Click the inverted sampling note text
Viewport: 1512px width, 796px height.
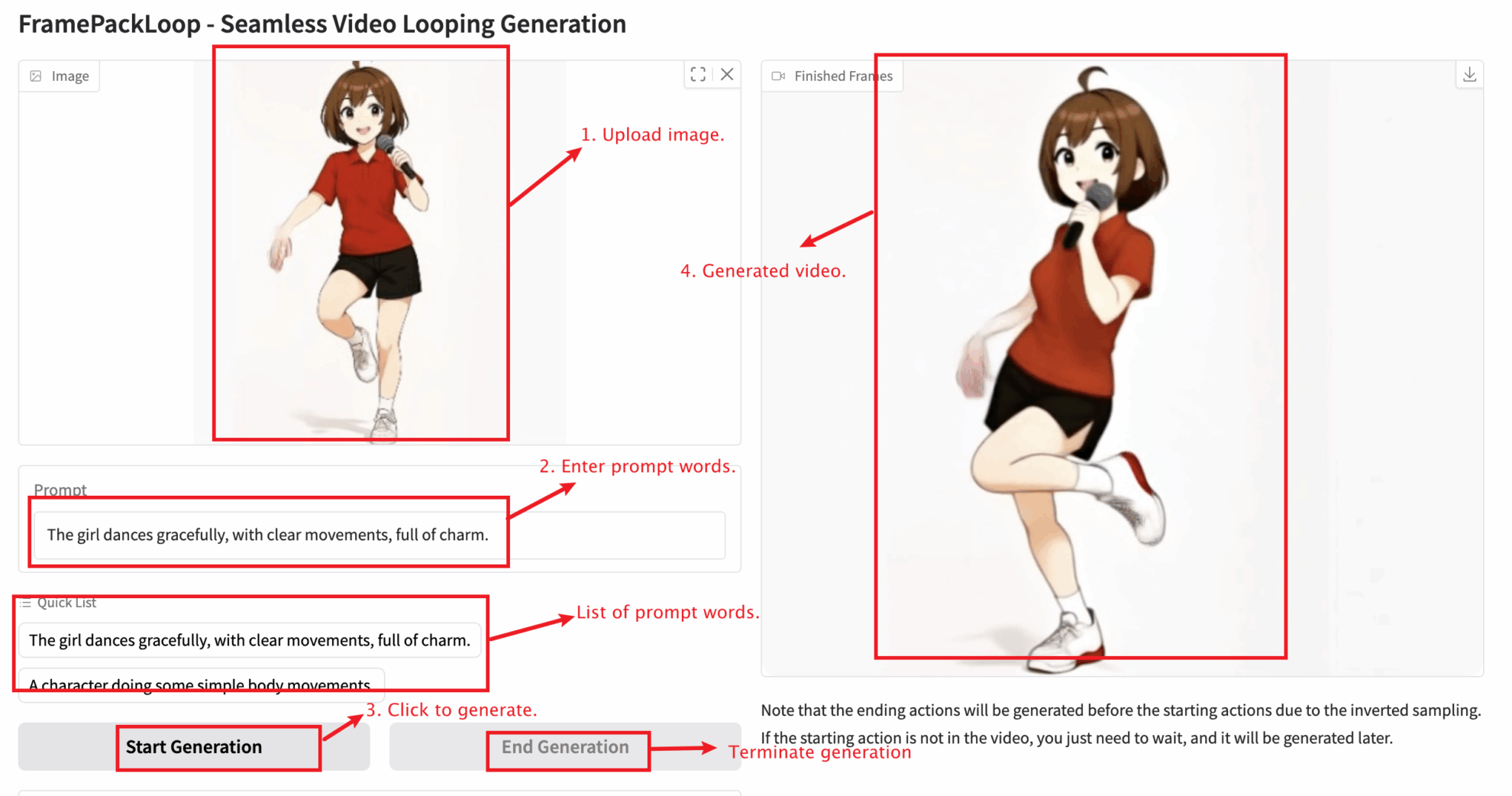tap(1119, 710)
